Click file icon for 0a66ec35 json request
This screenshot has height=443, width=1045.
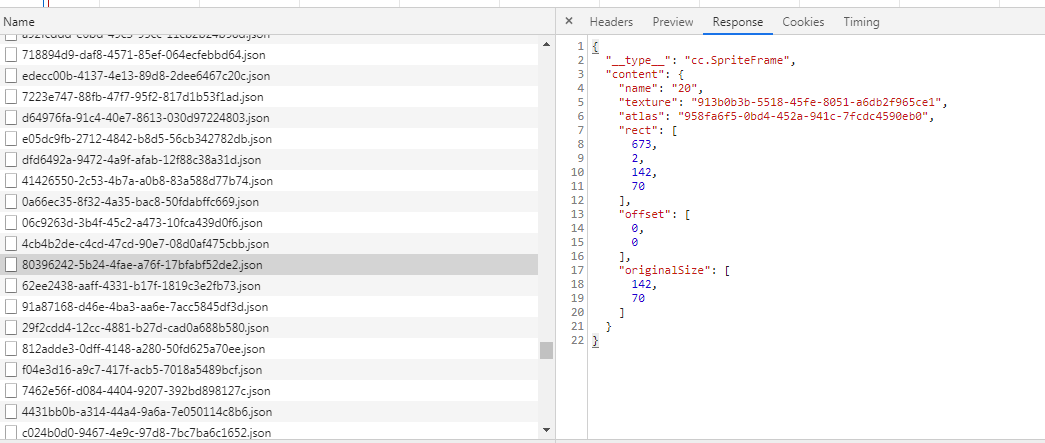tap(12, 202)
